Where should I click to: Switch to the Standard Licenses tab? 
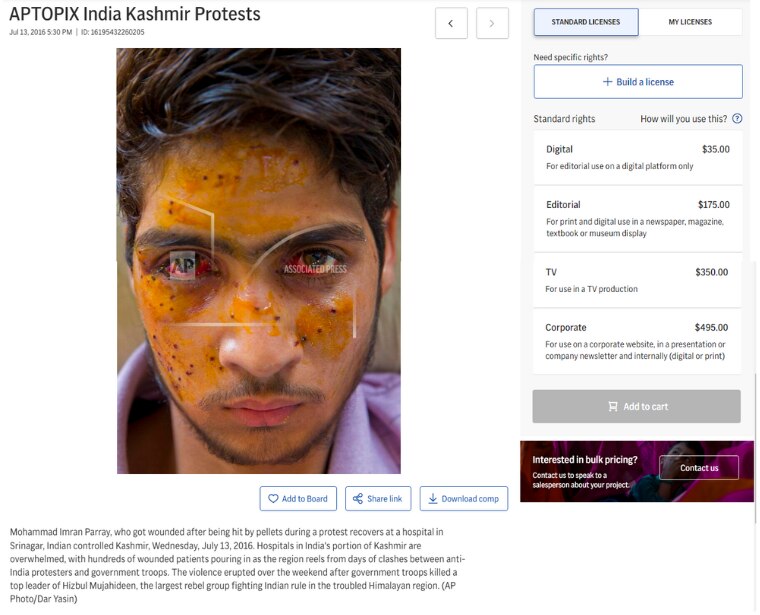(x=586, y=22)
